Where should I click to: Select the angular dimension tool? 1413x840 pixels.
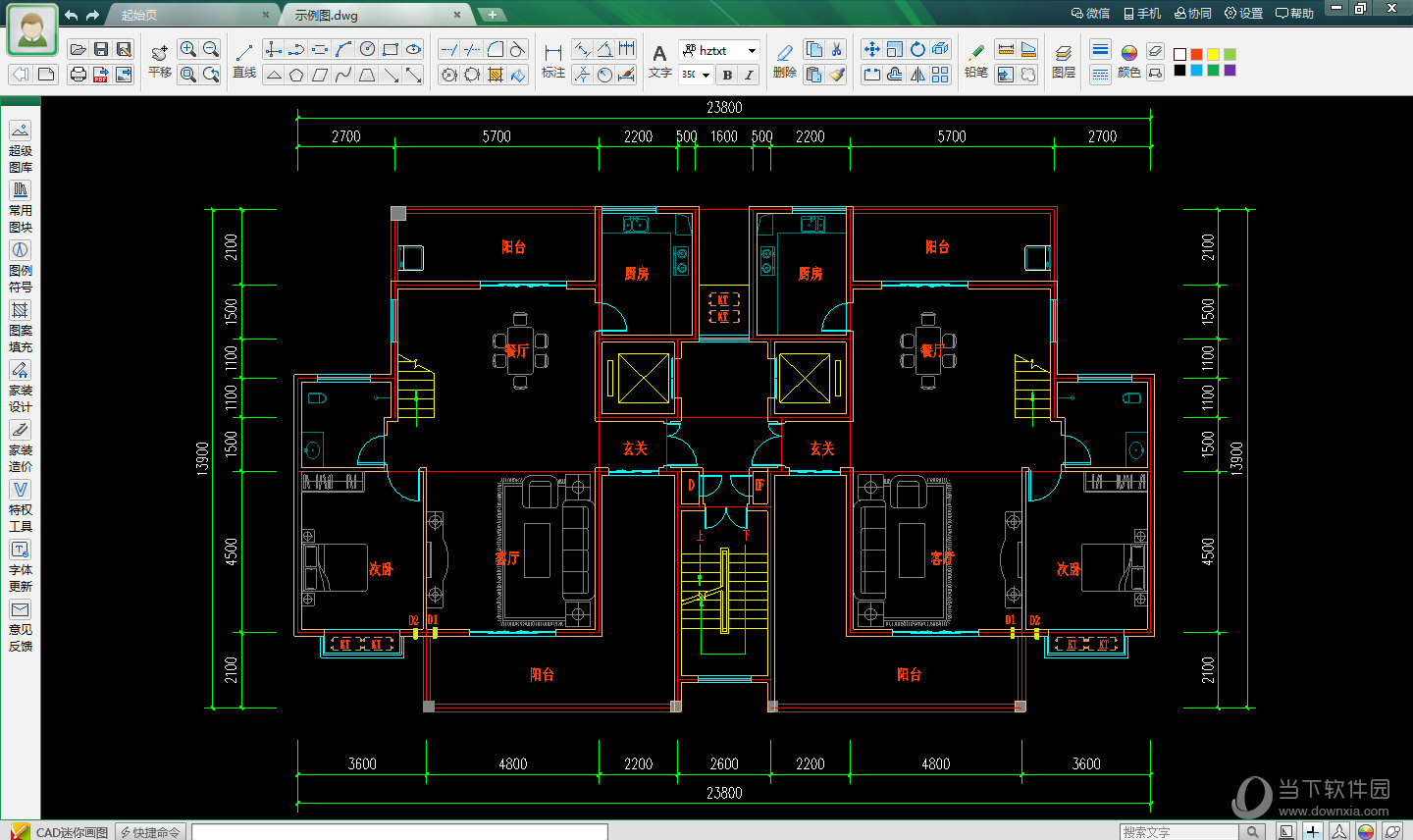(x=605, y=49)
